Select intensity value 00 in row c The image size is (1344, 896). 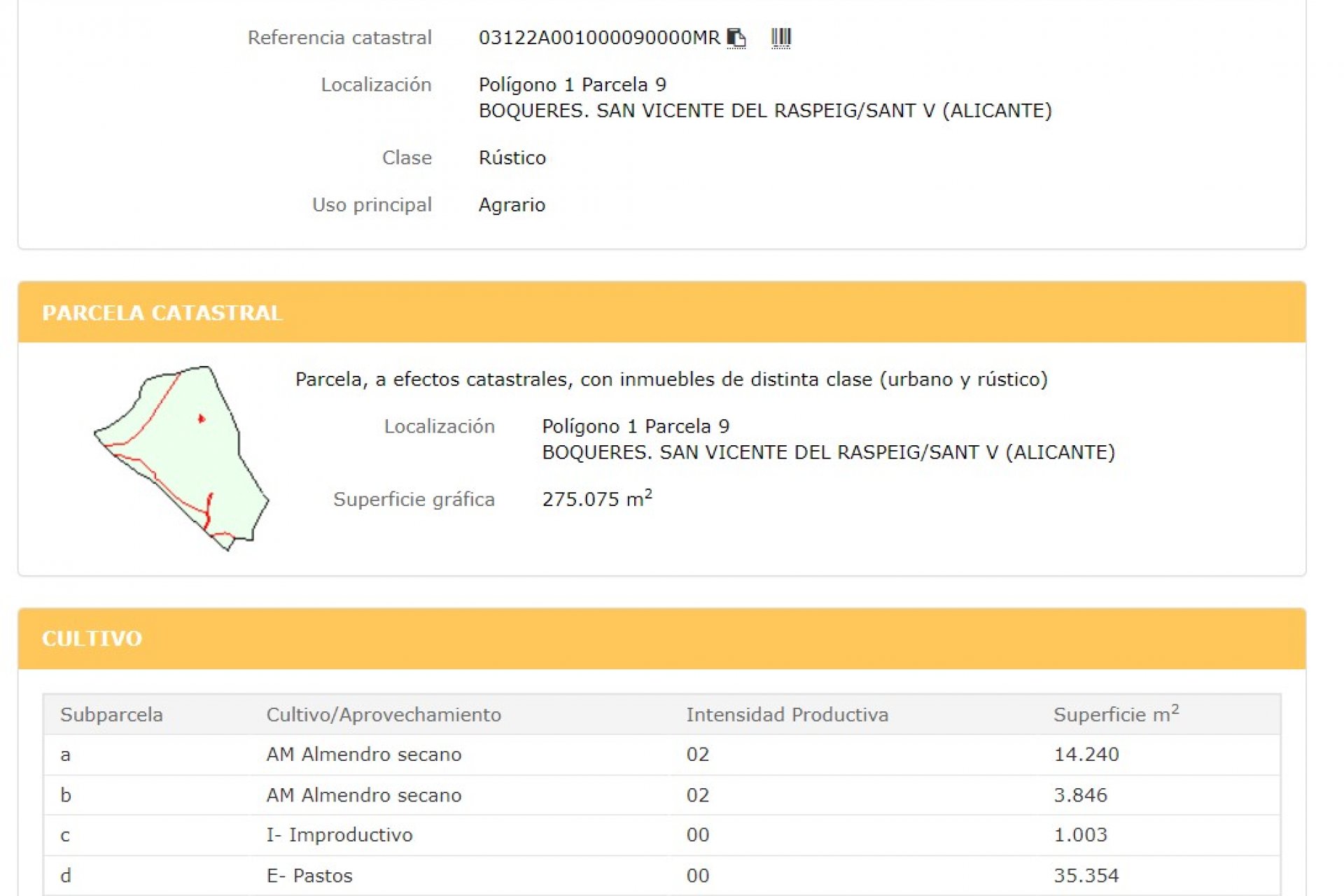(x=698, y=835)
